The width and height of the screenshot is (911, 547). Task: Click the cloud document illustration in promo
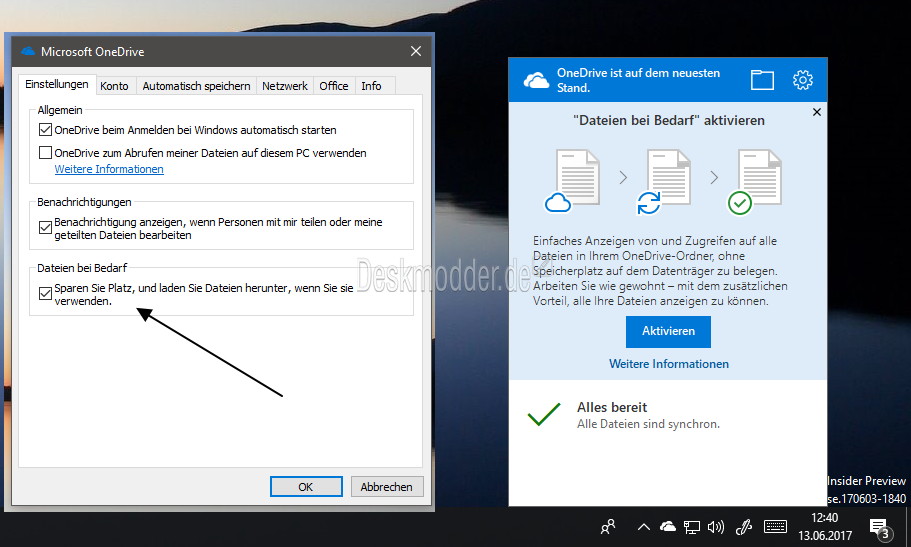[572, 181]
